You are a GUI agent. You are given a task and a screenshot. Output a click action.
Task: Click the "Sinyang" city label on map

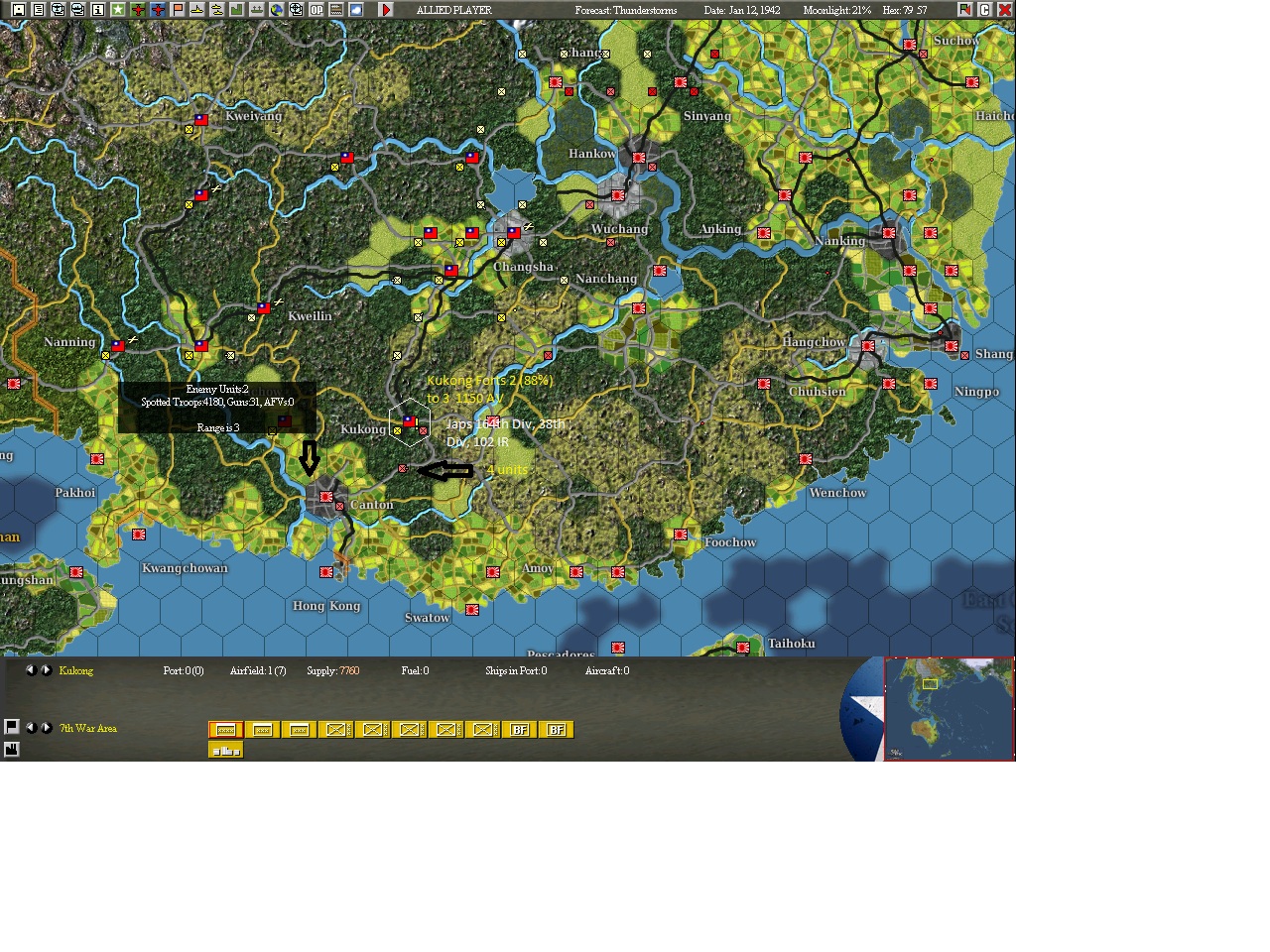(707, 116)
